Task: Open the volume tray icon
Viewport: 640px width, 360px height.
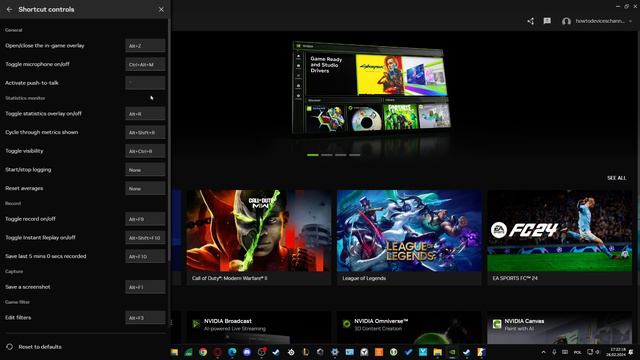Action: [598, 352]
